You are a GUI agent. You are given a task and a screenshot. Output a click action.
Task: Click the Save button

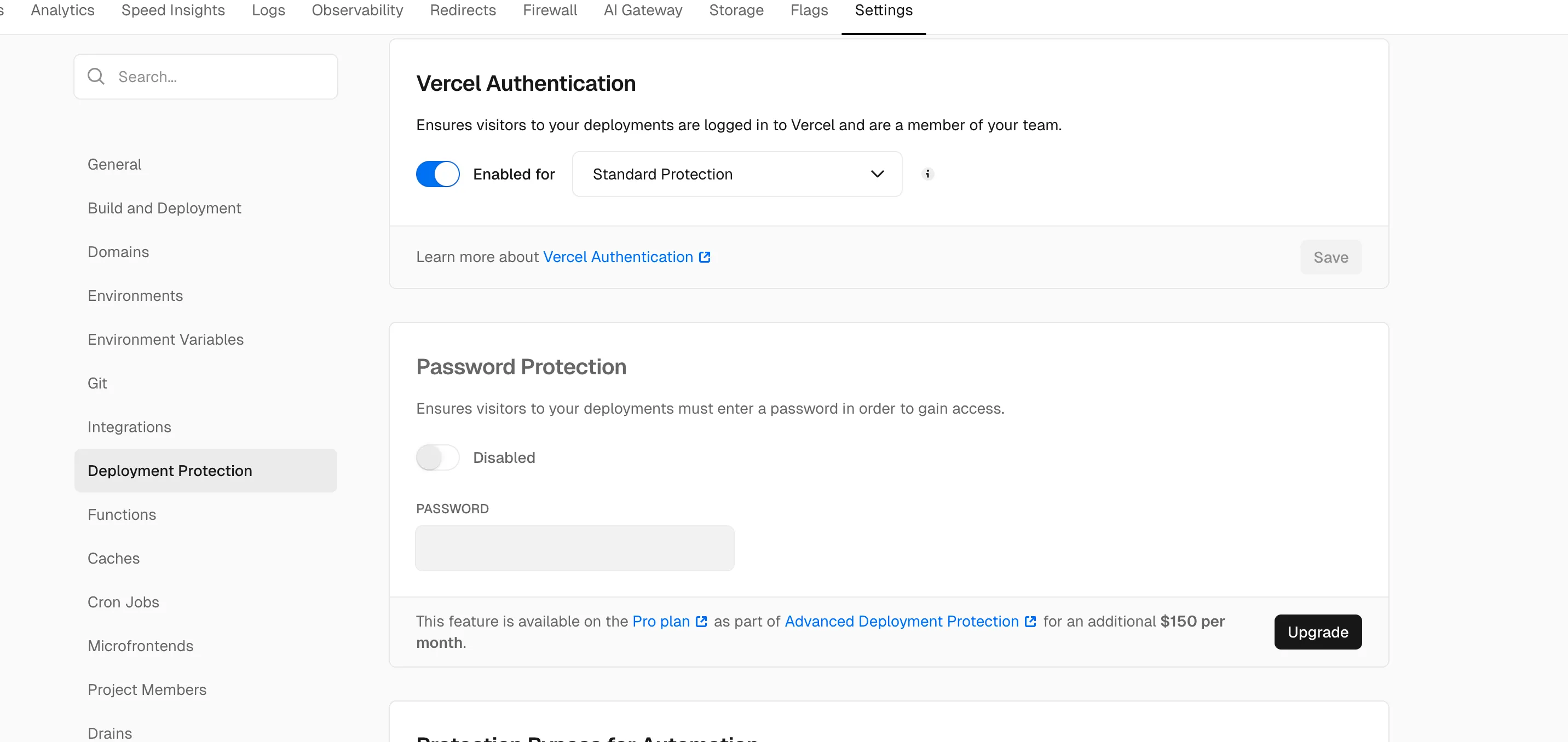point(1330,257)
